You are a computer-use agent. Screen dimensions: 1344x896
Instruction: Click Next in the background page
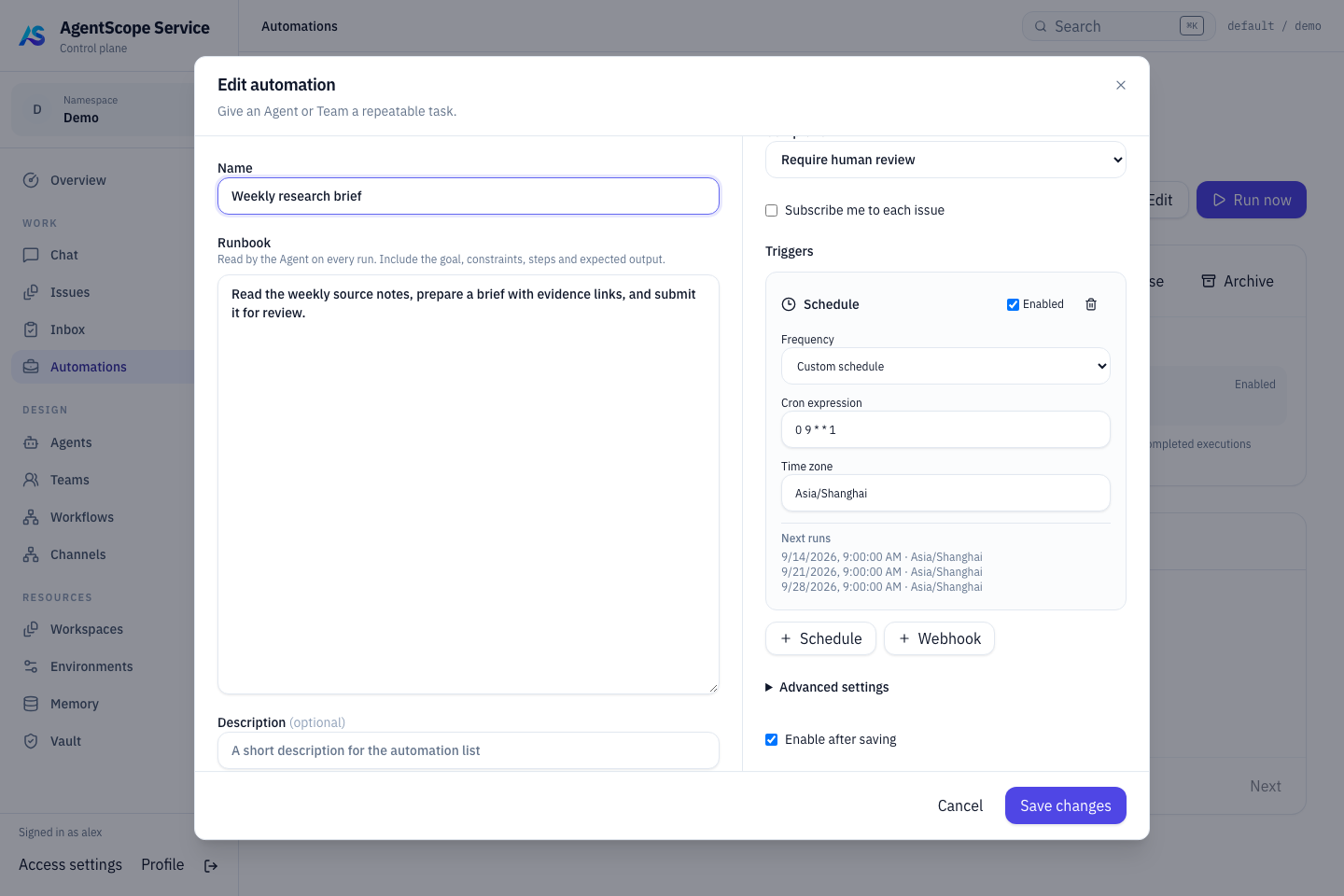(x=1266, y=786)
